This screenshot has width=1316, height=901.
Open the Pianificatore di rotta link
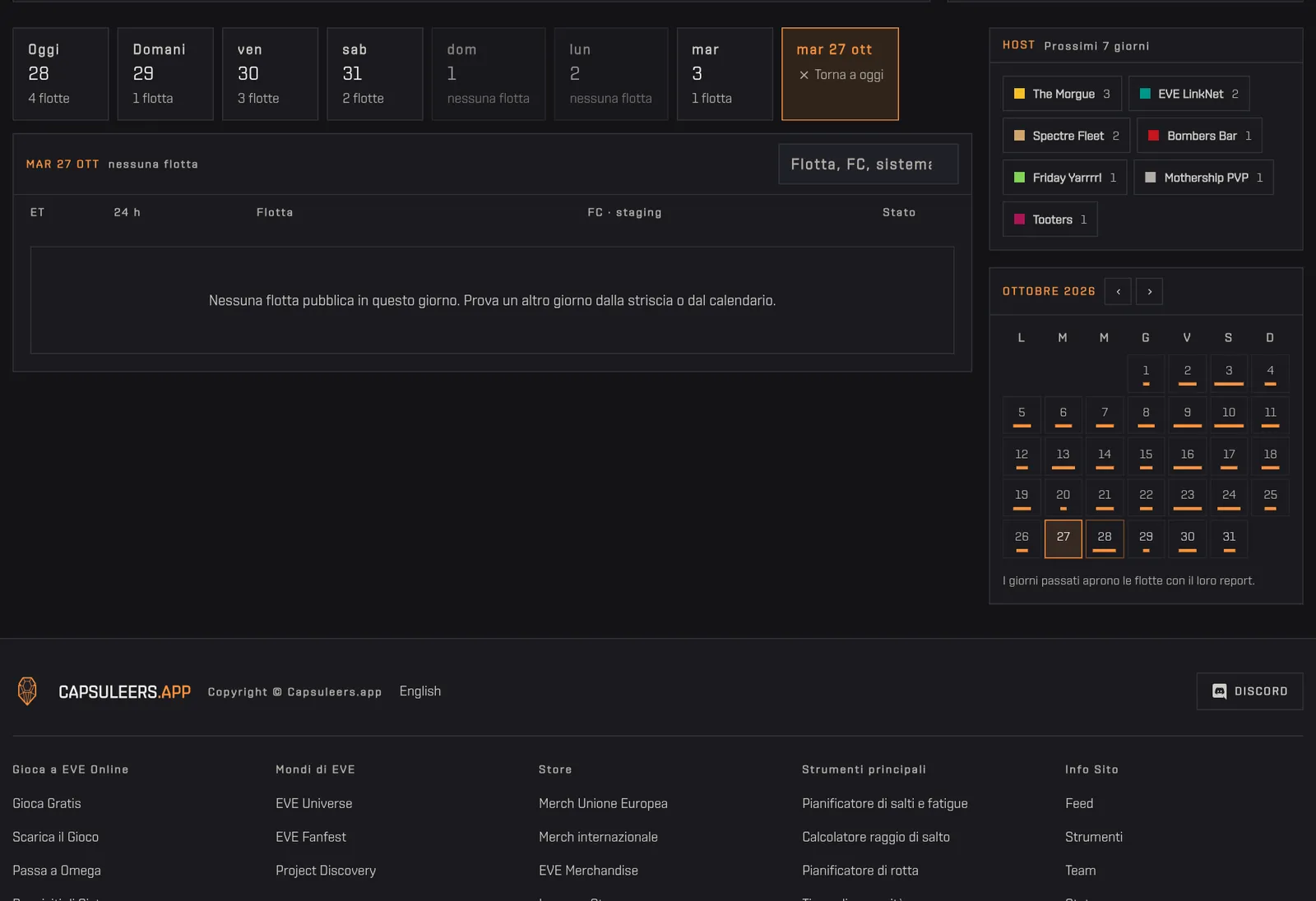[860, 871]
